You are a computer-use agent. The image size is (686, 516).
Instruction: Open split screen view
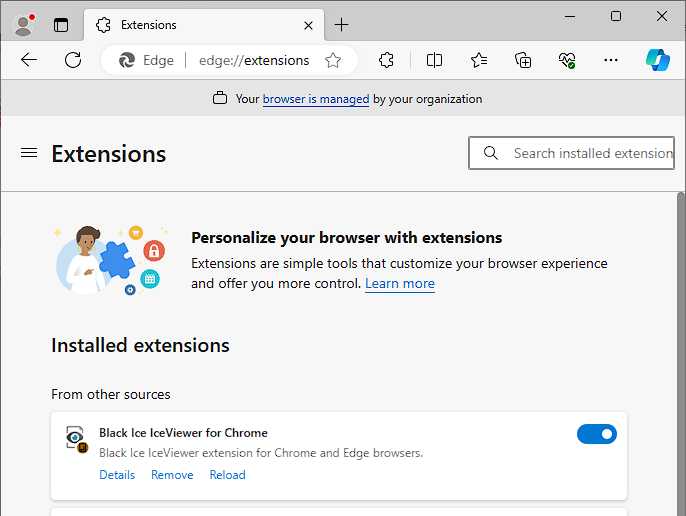[x=434, y=60]
